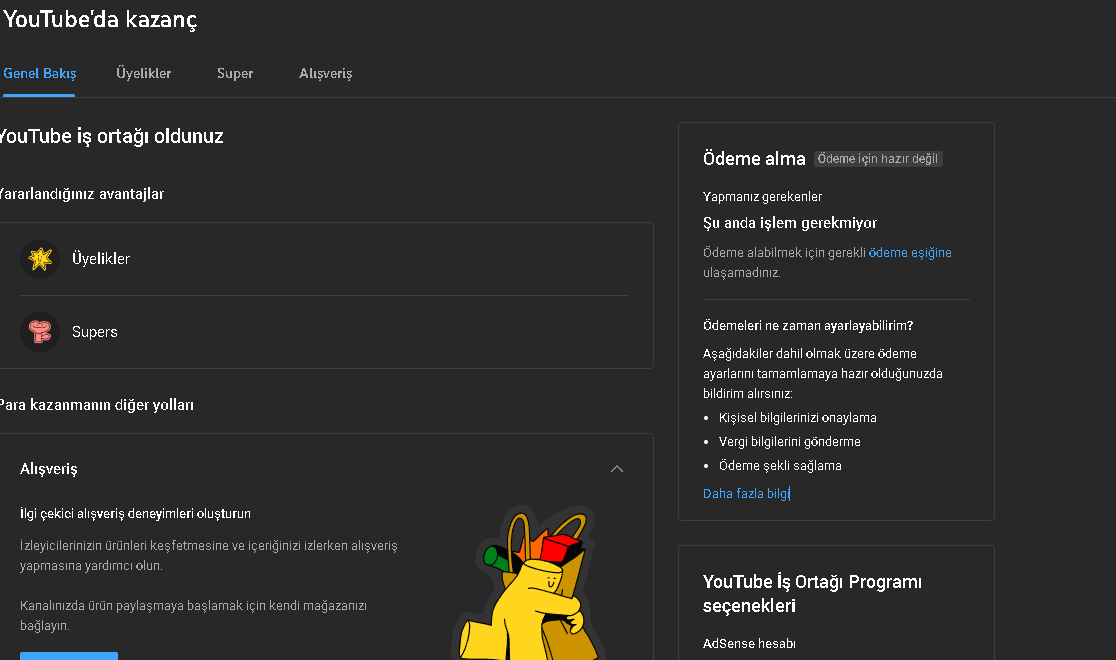The width and height of the screenshot is (1116, 660).
Task: Select the Üyelikler advantage row text
Action: (101, 258)
